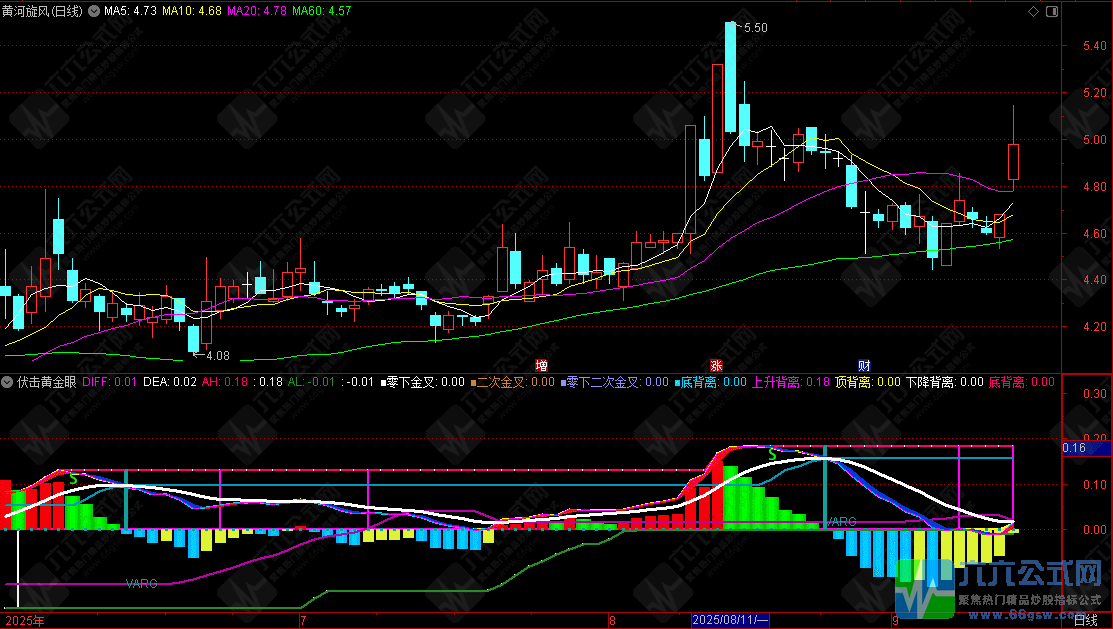1113x629 pixels.
Task: Click the 2025/08/11/一 date marker
Action: pos(730,620)
